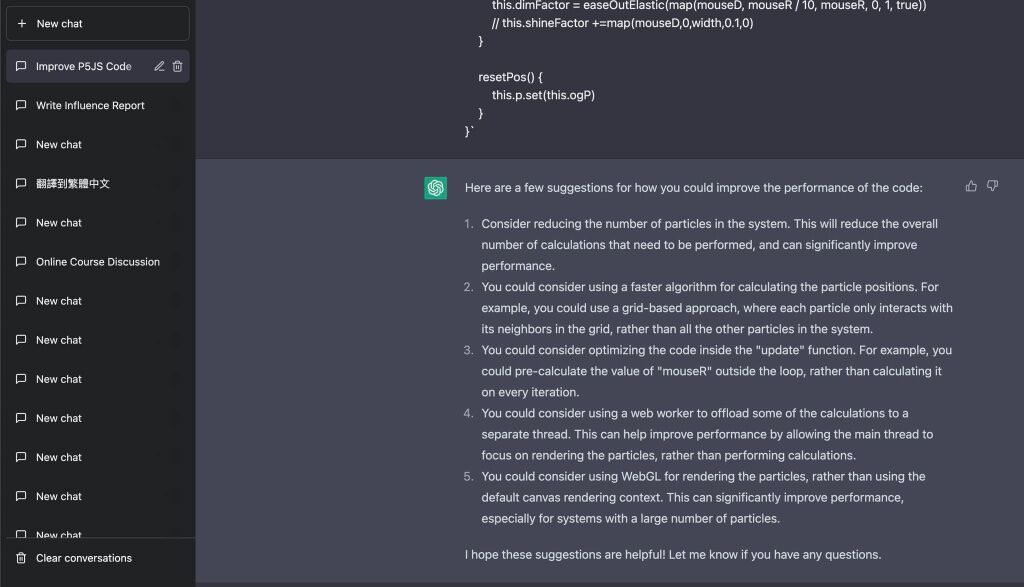Open the New chat below 翻譯到繁體中文
1024x587 pixels.
pos(97,223)
